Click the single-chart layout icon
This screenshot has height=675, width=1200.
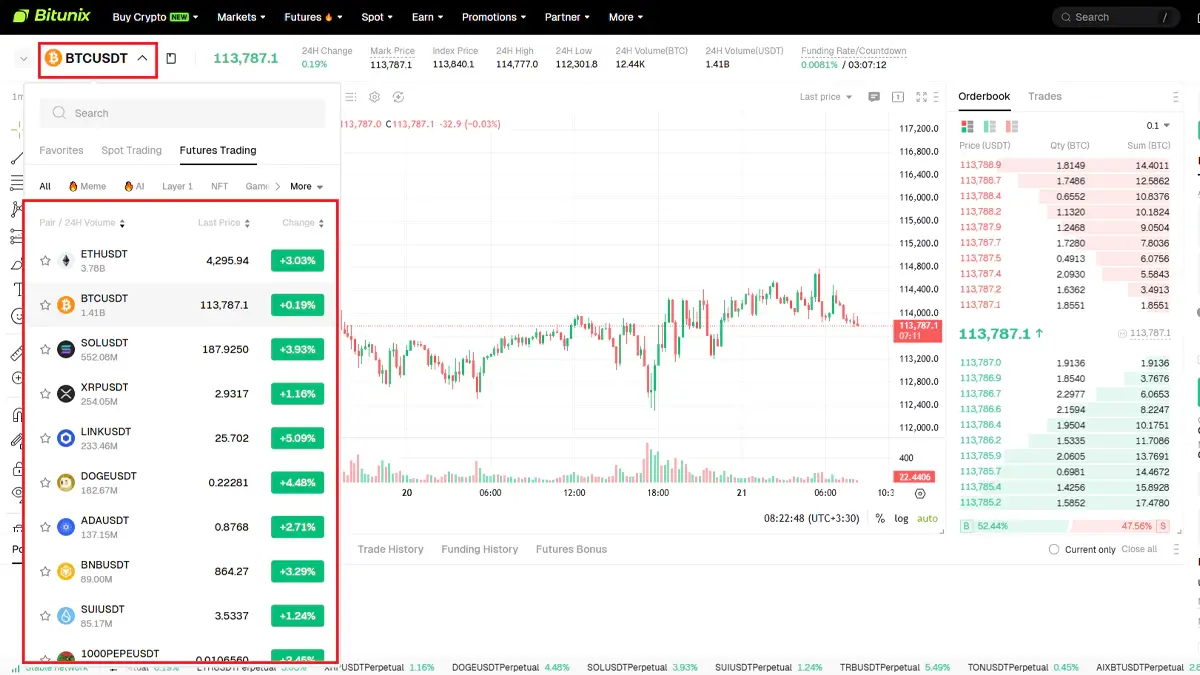(897, 97)
